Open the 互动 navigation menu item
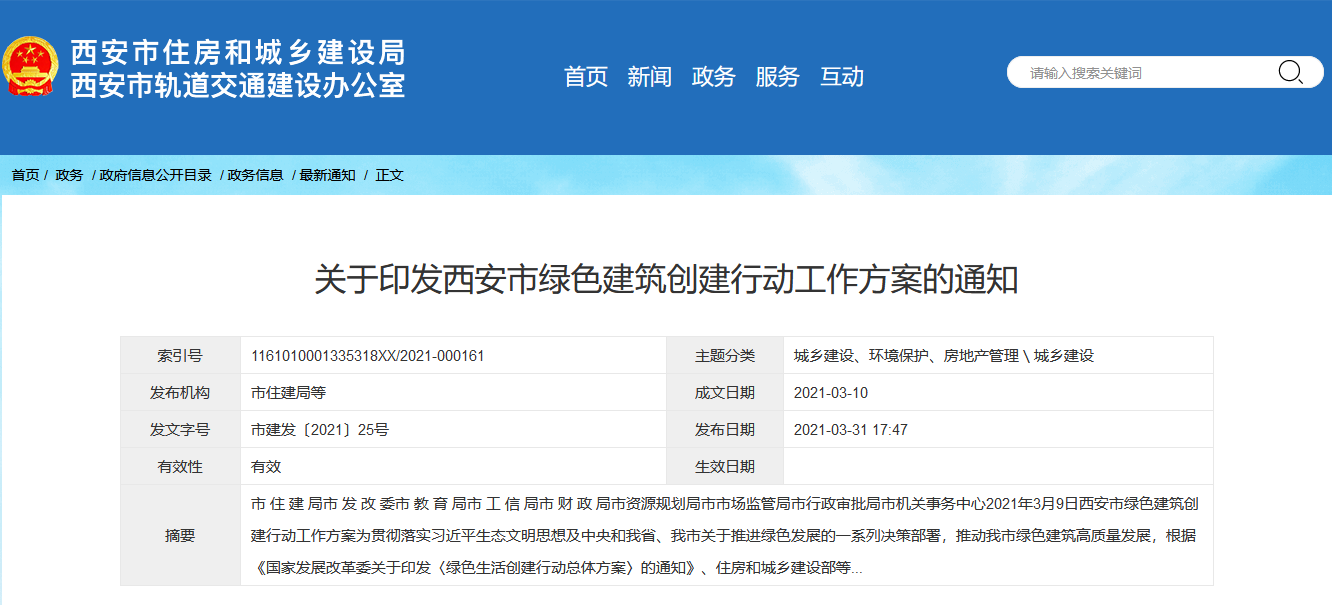 (841, 77)
